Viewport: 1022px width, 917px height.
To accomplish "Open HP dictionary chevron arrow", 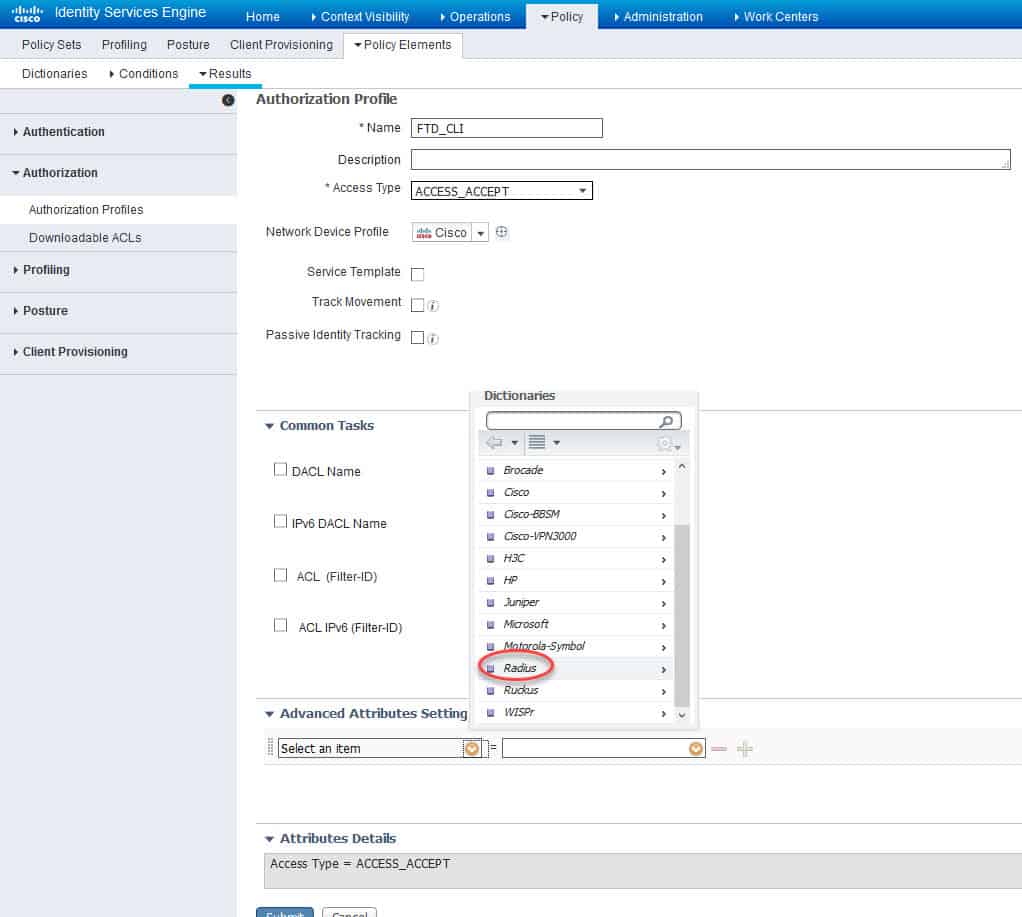I will point(664,582).
